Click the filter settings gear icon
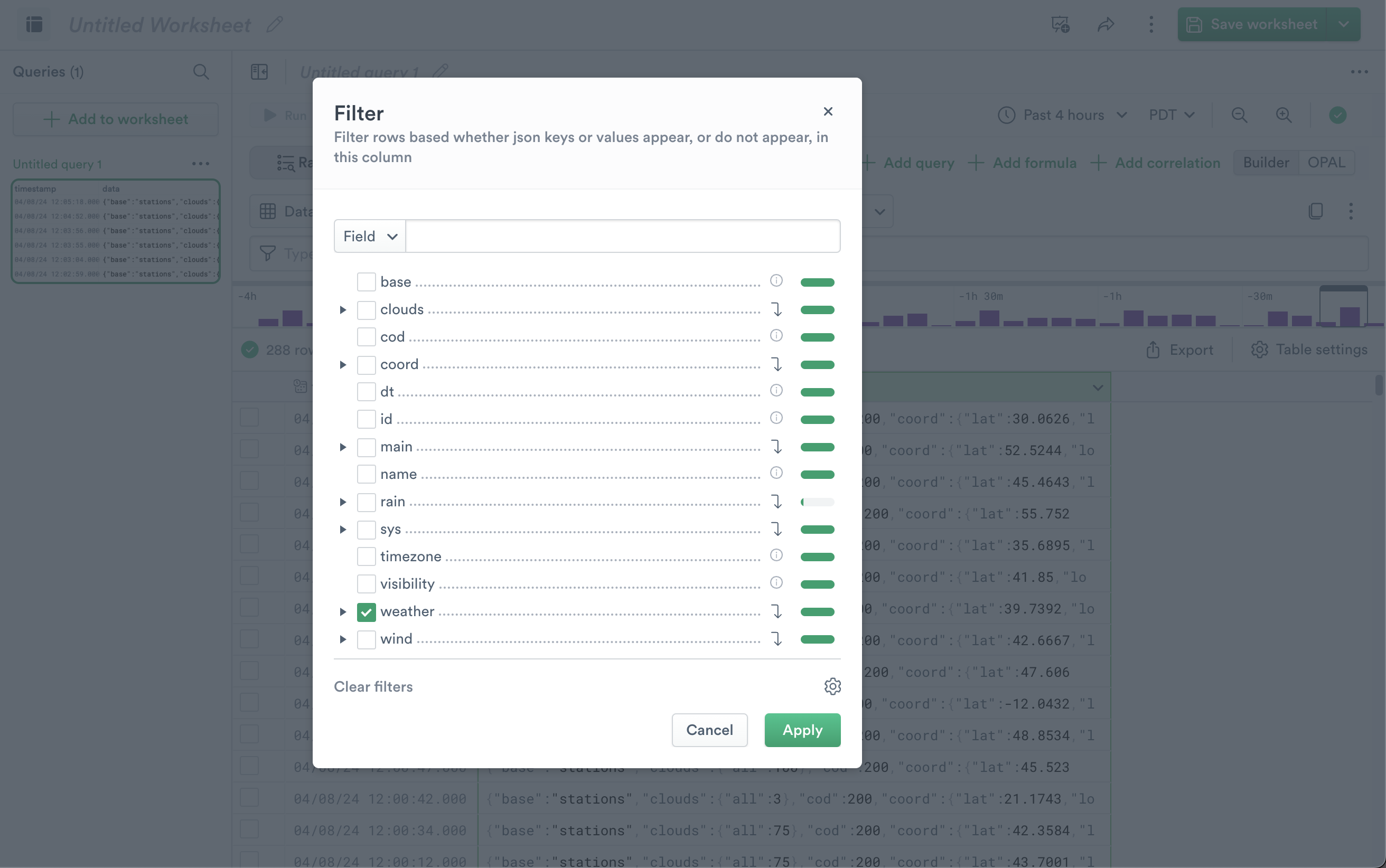Viewport: 1386px width, 868px height. point(832,686)
